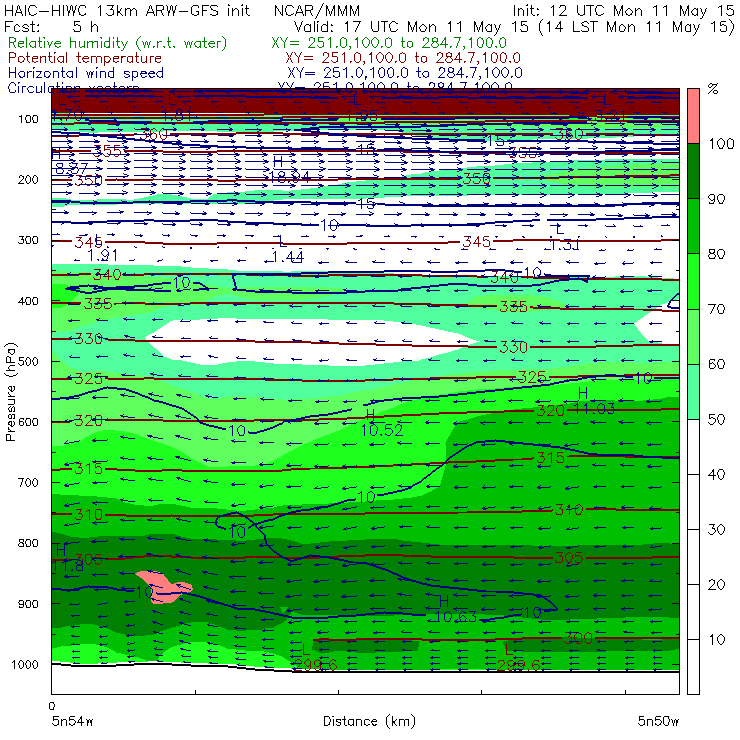Click the pink above-100% colorbar segment

click(x=693, y=116)
